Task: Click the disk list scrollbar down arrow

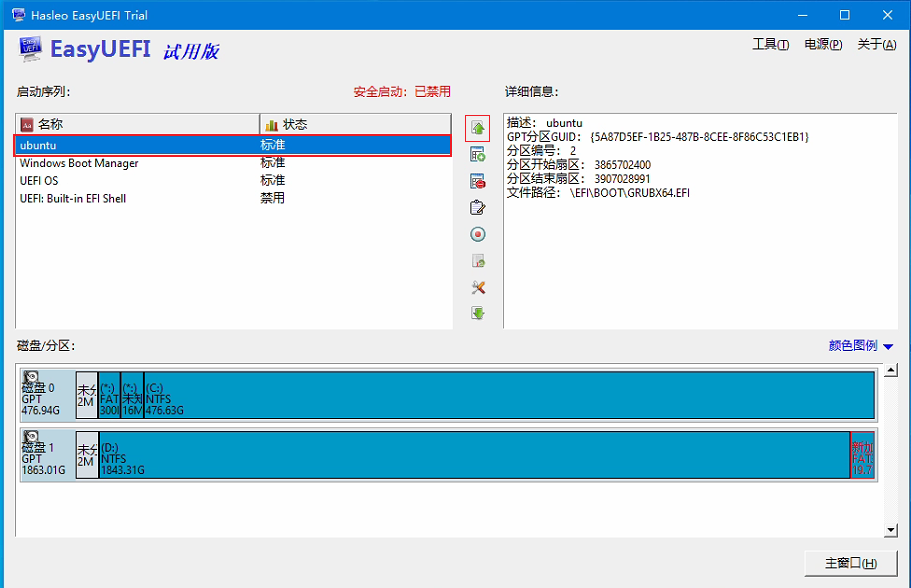Action: point(891,530)
